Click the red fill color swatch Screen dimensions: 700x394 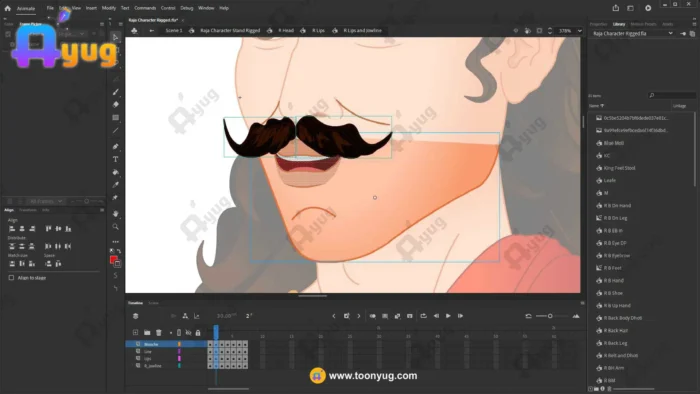pos(113,260)
